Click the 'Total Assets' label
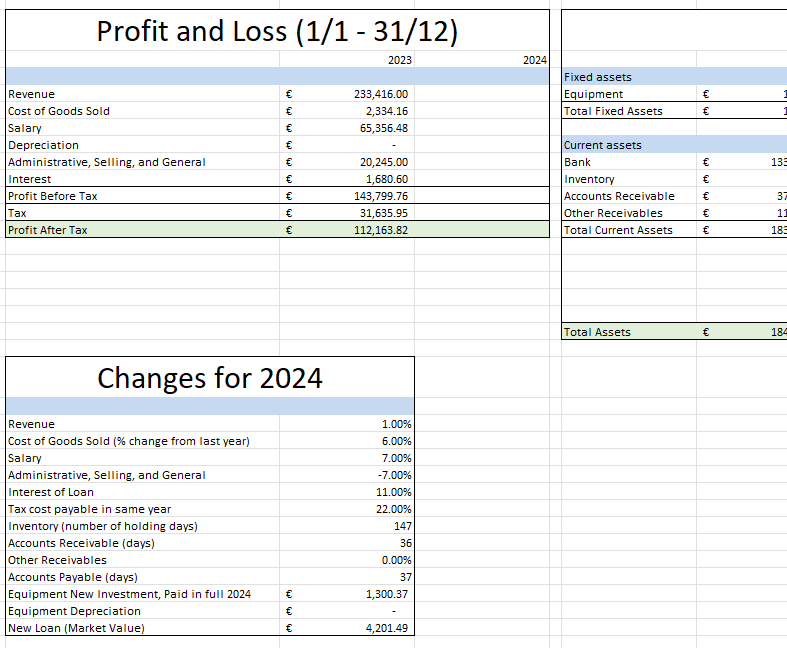Screen dimensions: 787x648 click(x=597, y=332)
